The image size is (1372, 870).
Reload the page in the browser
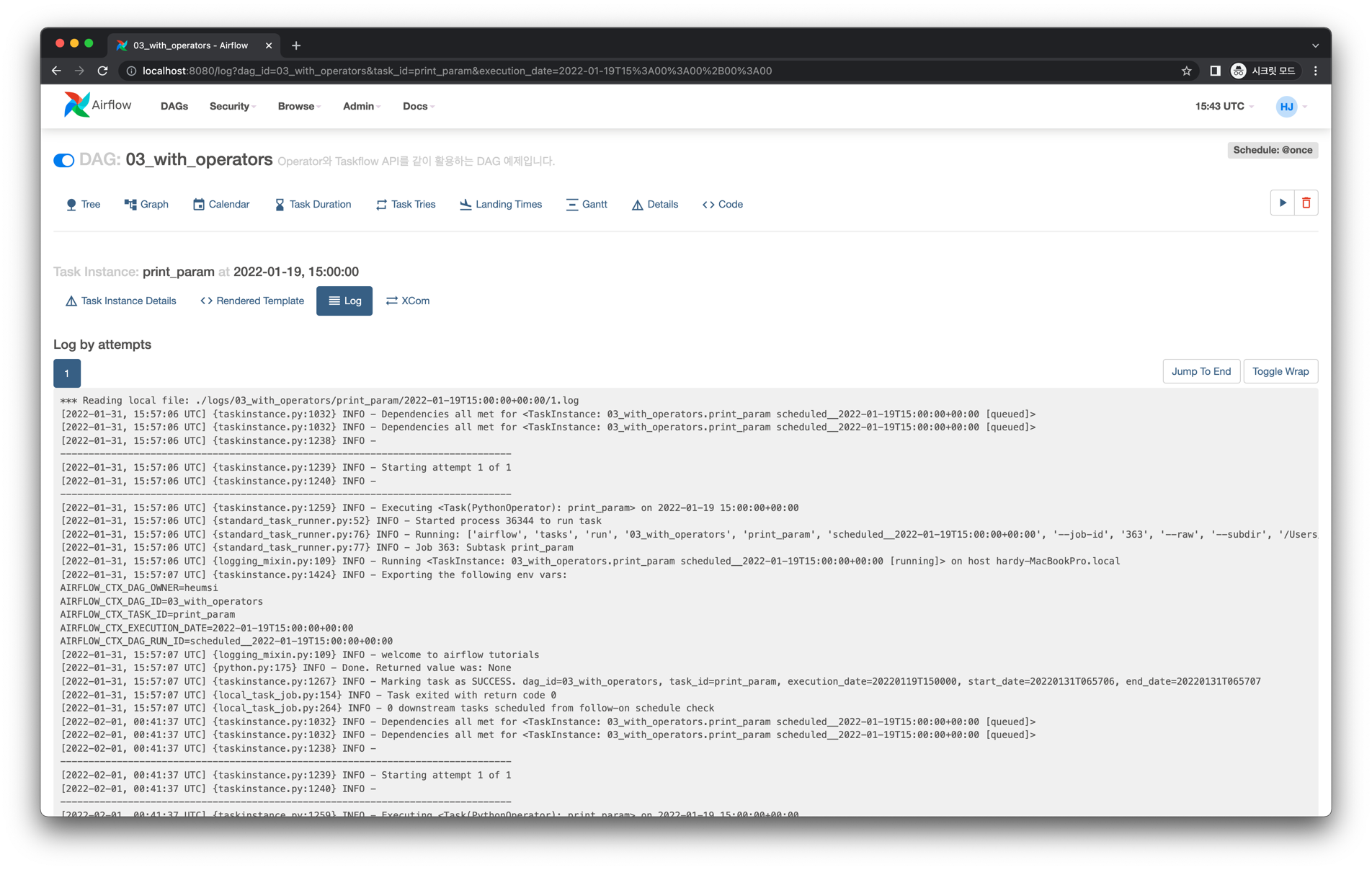[102, 71]
